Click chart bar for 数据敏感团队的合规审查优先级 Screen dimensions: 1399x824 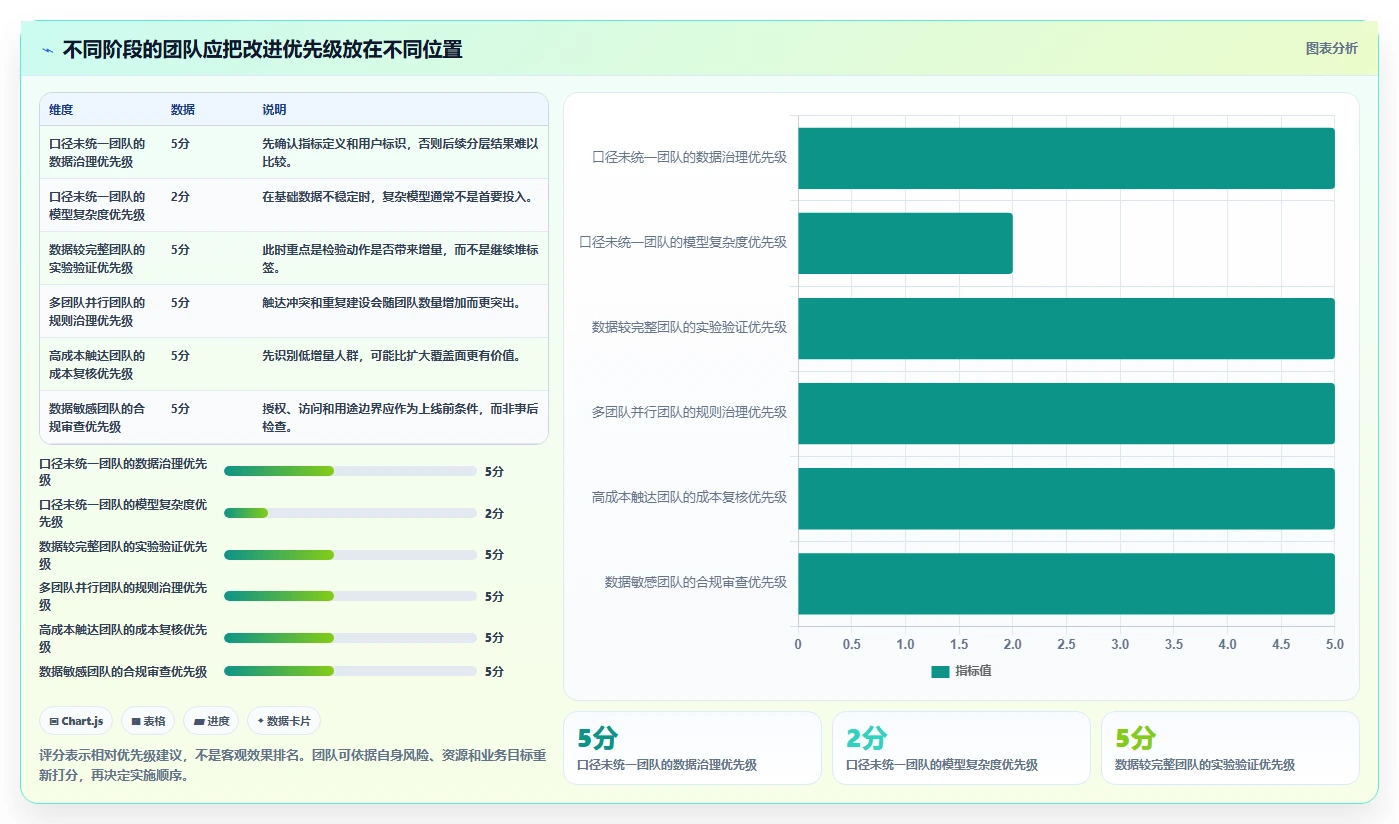pyautogui.click(x=1066, y=583)
